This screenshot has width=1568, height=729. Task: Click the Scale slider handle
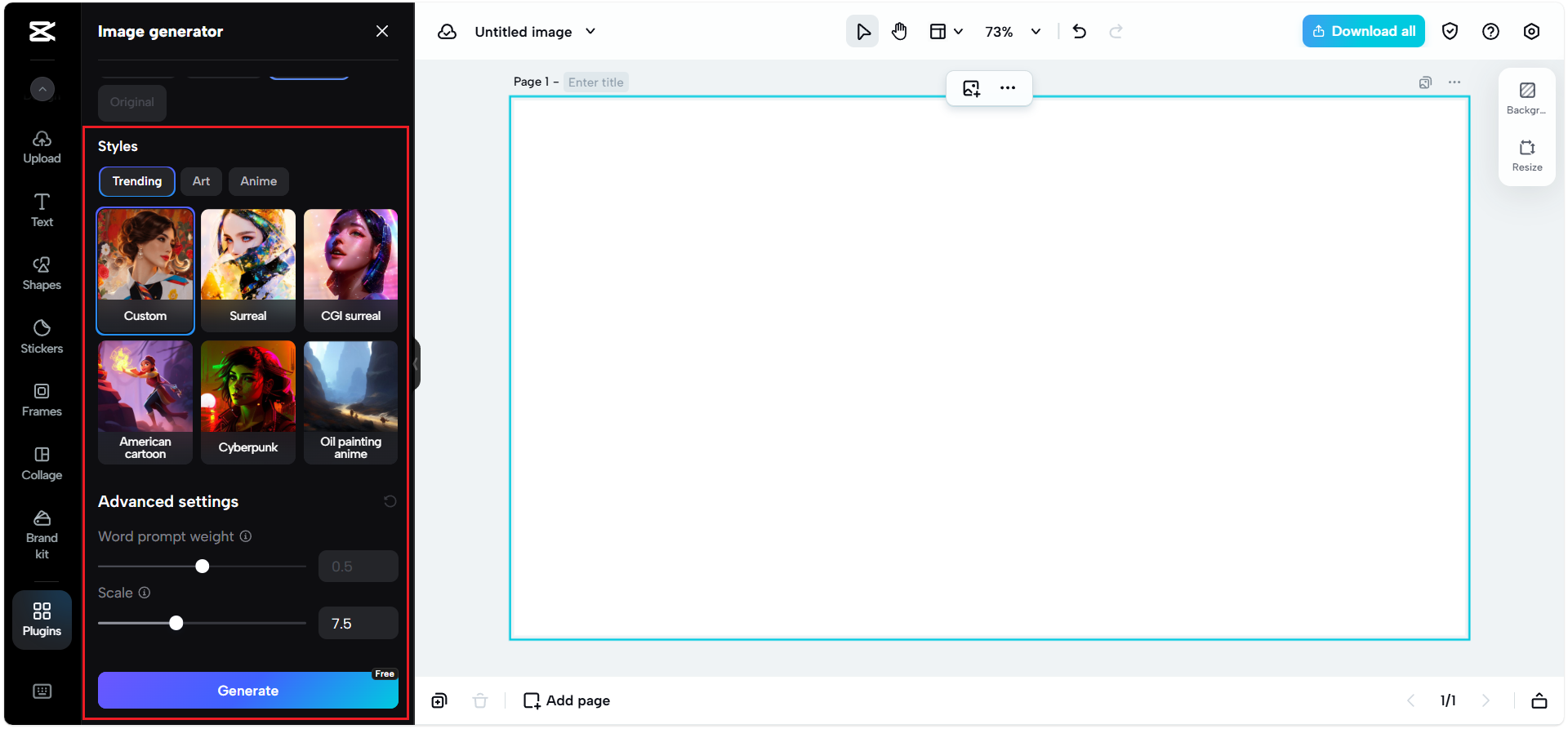click(x=176, y=624)
